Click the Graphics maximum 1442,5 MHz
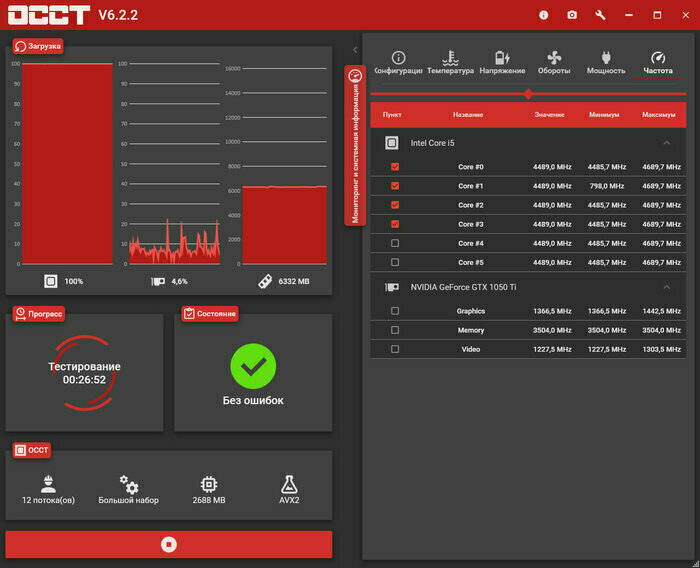Screen dimensions: 700x568 [x=662, y=311]
